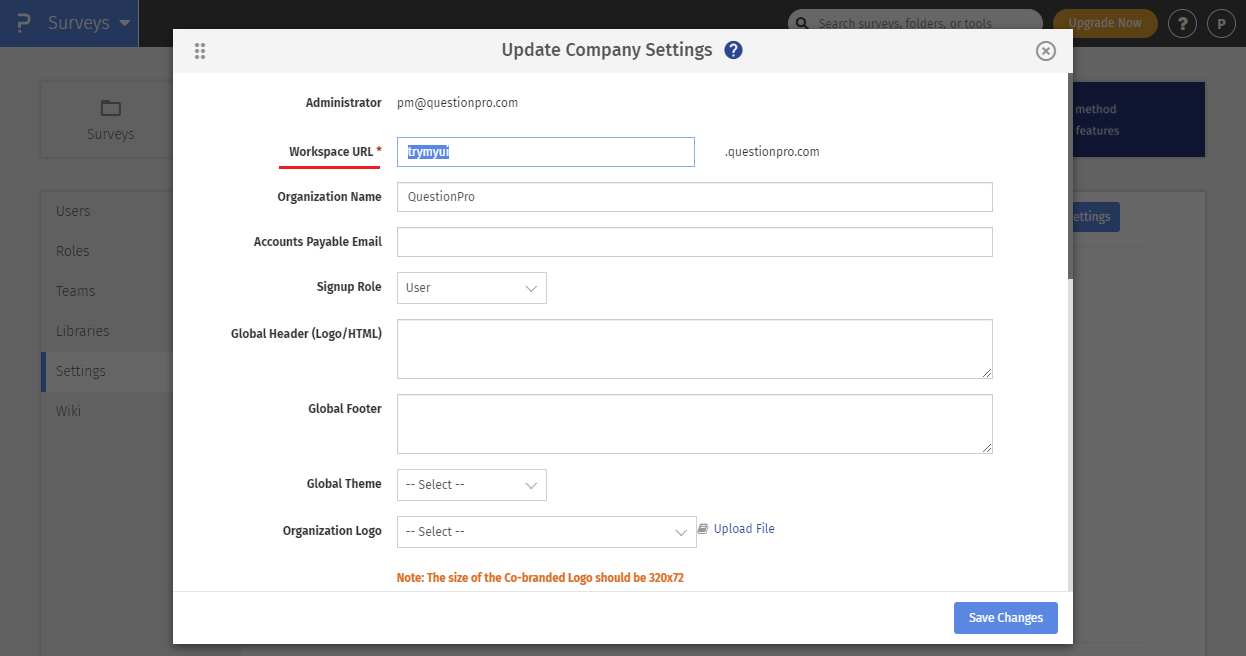Go to Wiki in the sidebar
The image size is (1246, 656).
68,411
